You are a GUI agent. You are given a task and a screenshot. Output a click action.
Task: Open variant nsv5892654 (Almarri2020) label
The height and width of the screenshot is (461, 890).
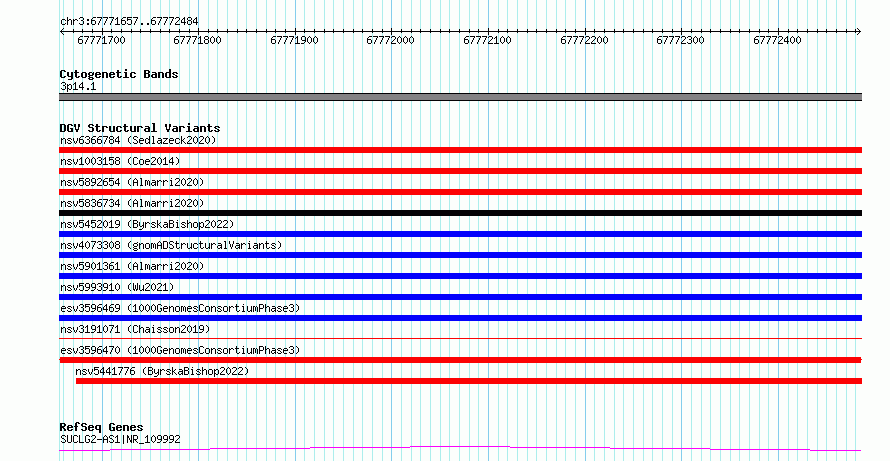click(132, 182)
